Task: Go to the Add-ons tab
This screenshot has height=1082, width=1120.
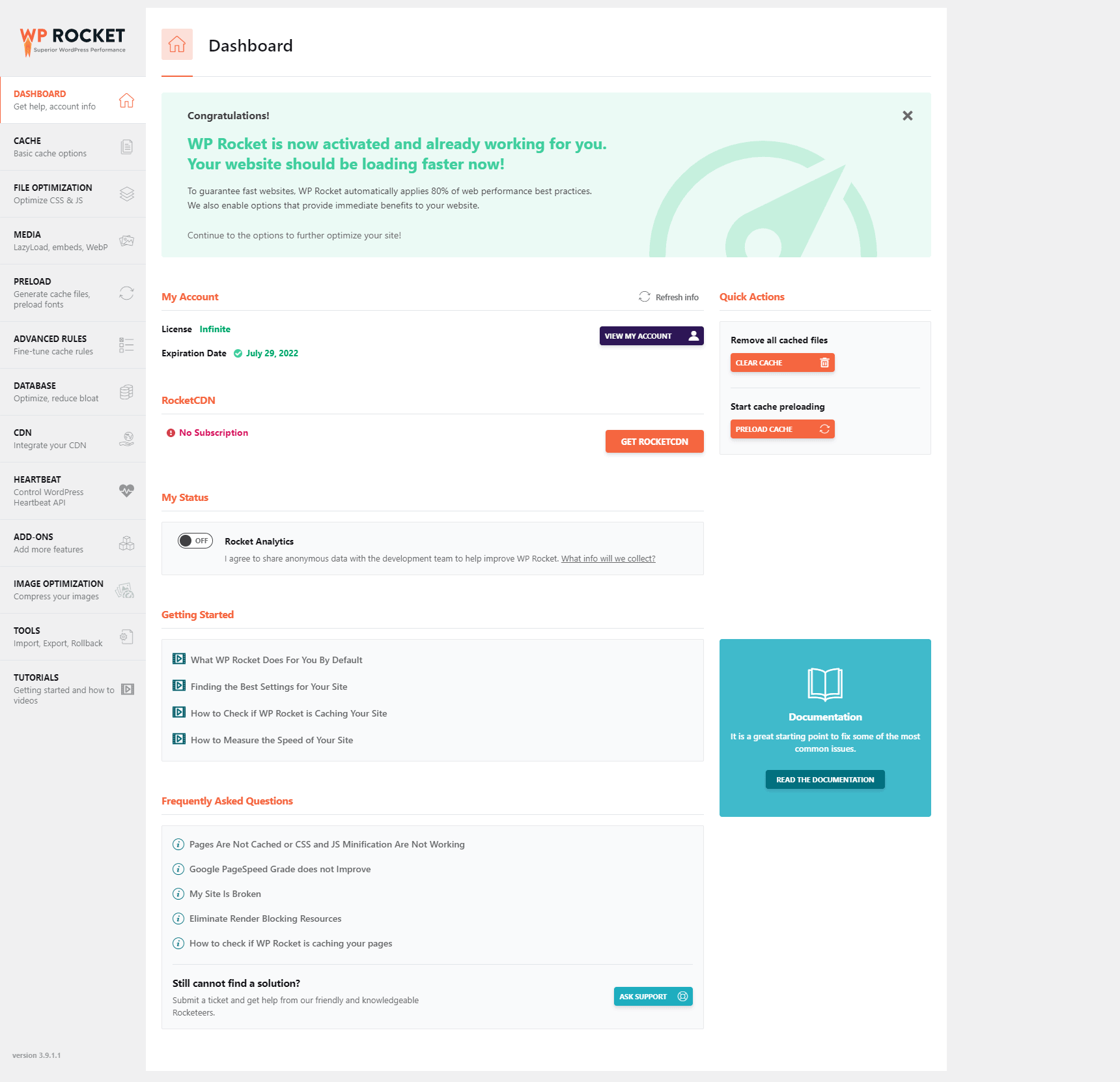Action: point(73,543)
